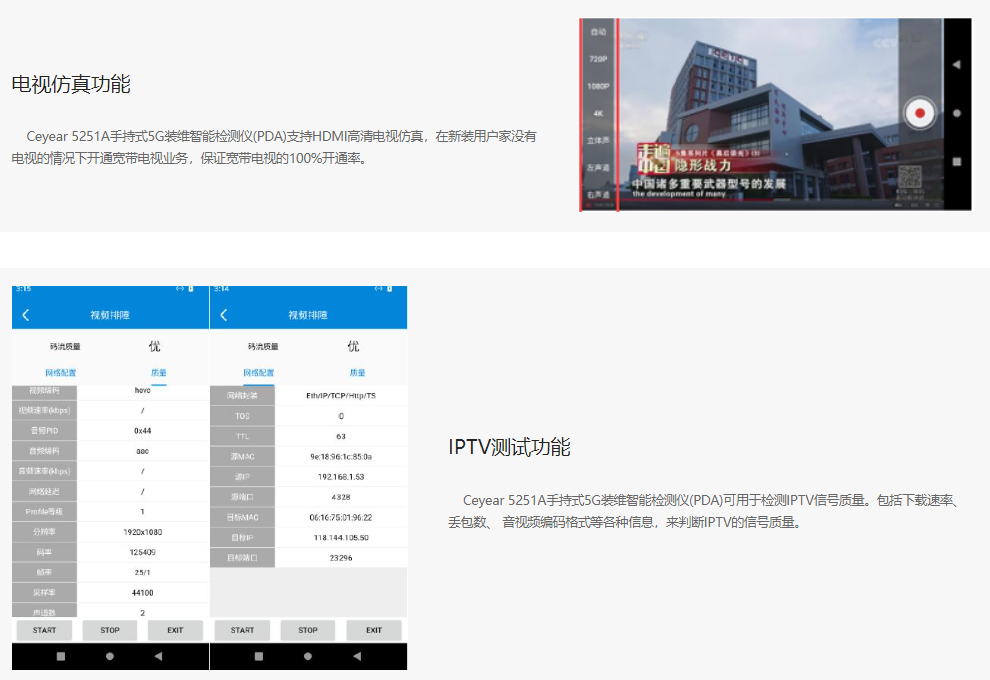
Task: Open 质量 tab on right phone
Action: coord(357,372)
